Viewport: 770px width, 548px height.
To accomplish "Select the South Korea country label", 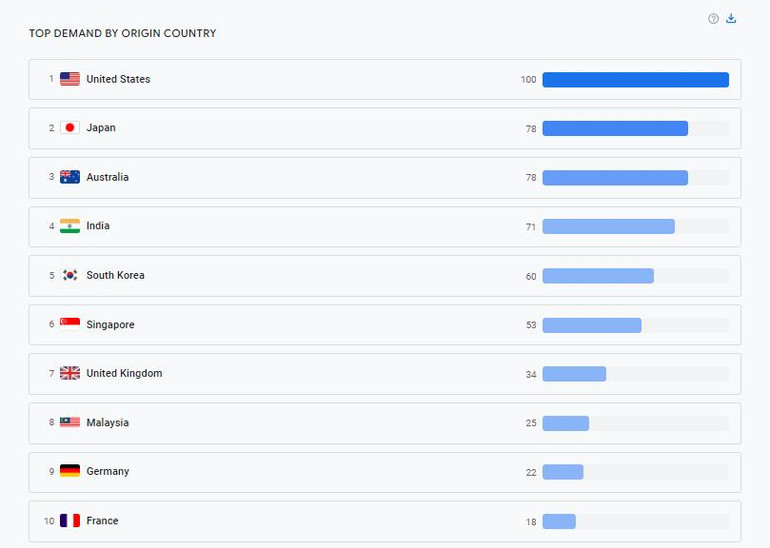I will tap(115, 275).
